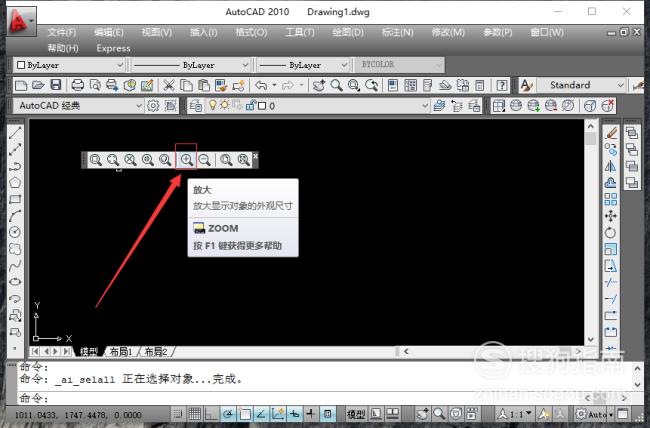Select the Rectangle drawing tool
The height and width of the screenshot is (428, 650).
(x=15, y=199)
